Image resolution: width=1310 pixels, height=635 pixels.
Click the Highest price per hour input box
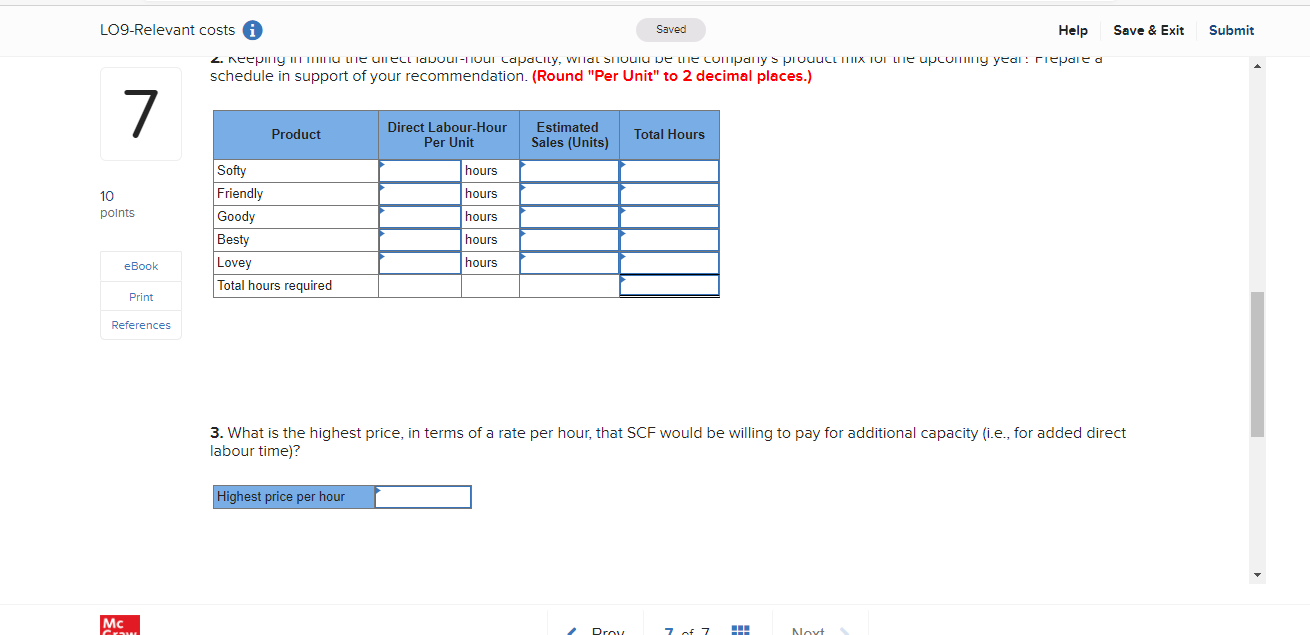(x=422, y=496)
